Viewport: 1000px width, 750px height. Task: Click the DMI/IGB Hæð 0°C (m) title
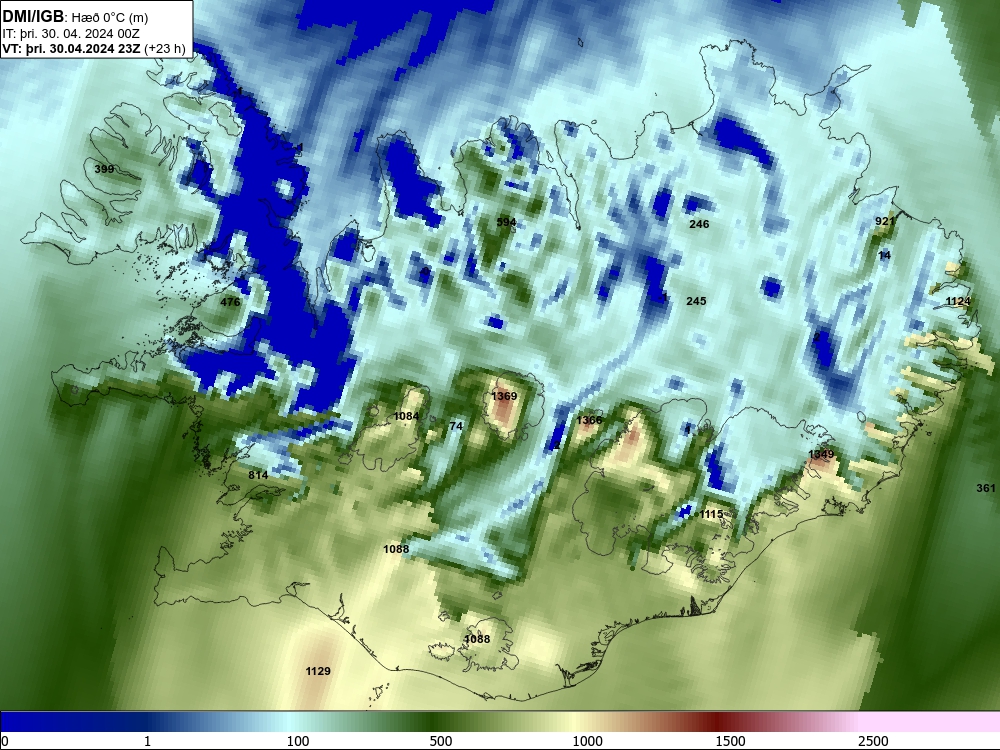[x=75, y=17]
